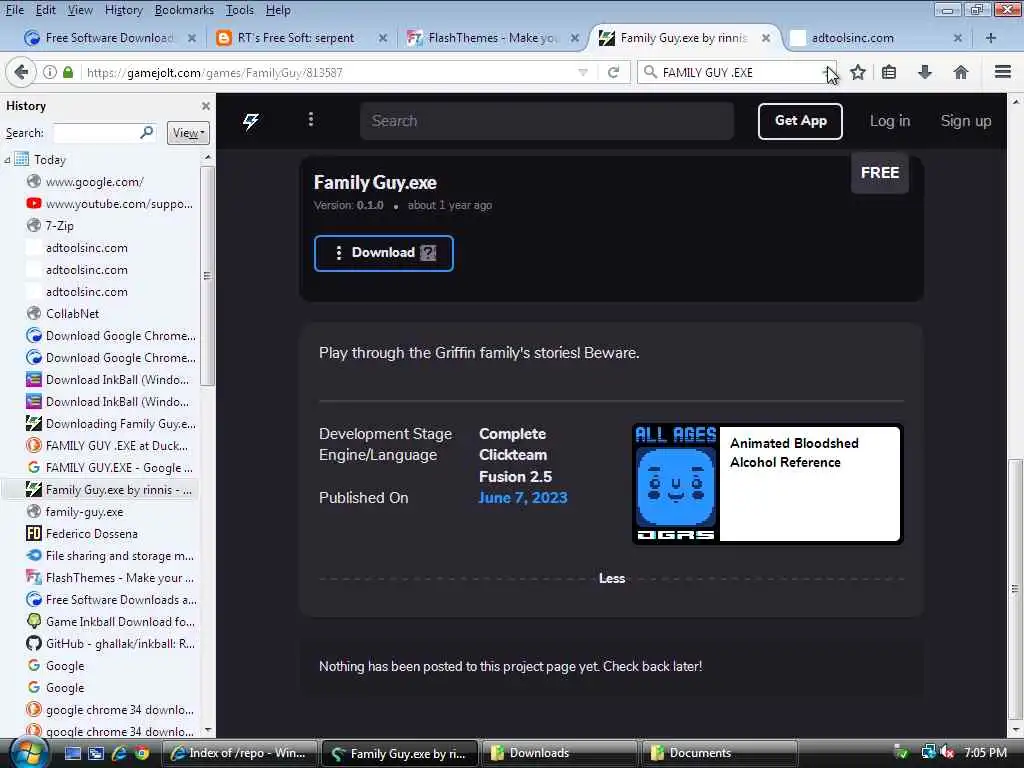
Task: Open the Federico Dossena history entry
Action: pyautogui.click(x=91, y=534)
